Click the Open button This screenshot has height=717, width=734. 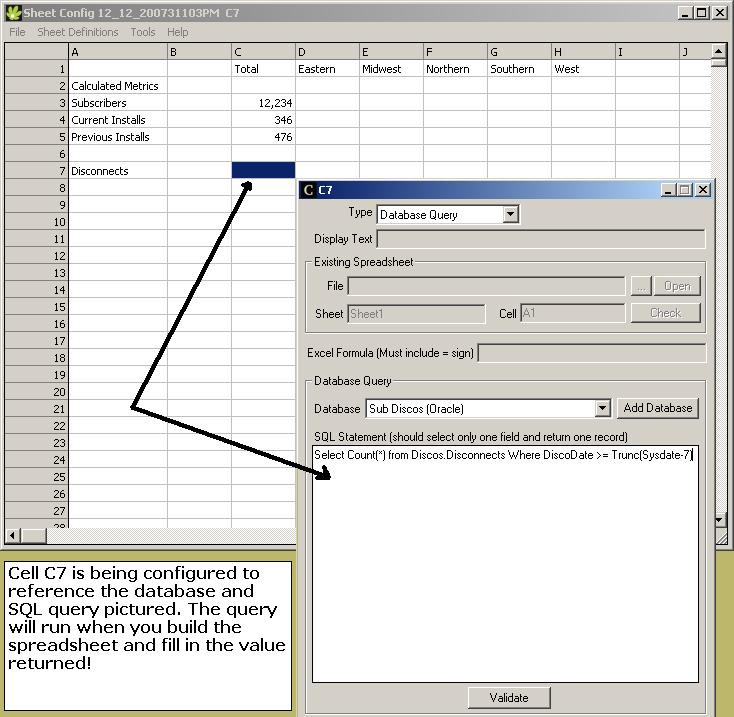click(x=677, y=286)
